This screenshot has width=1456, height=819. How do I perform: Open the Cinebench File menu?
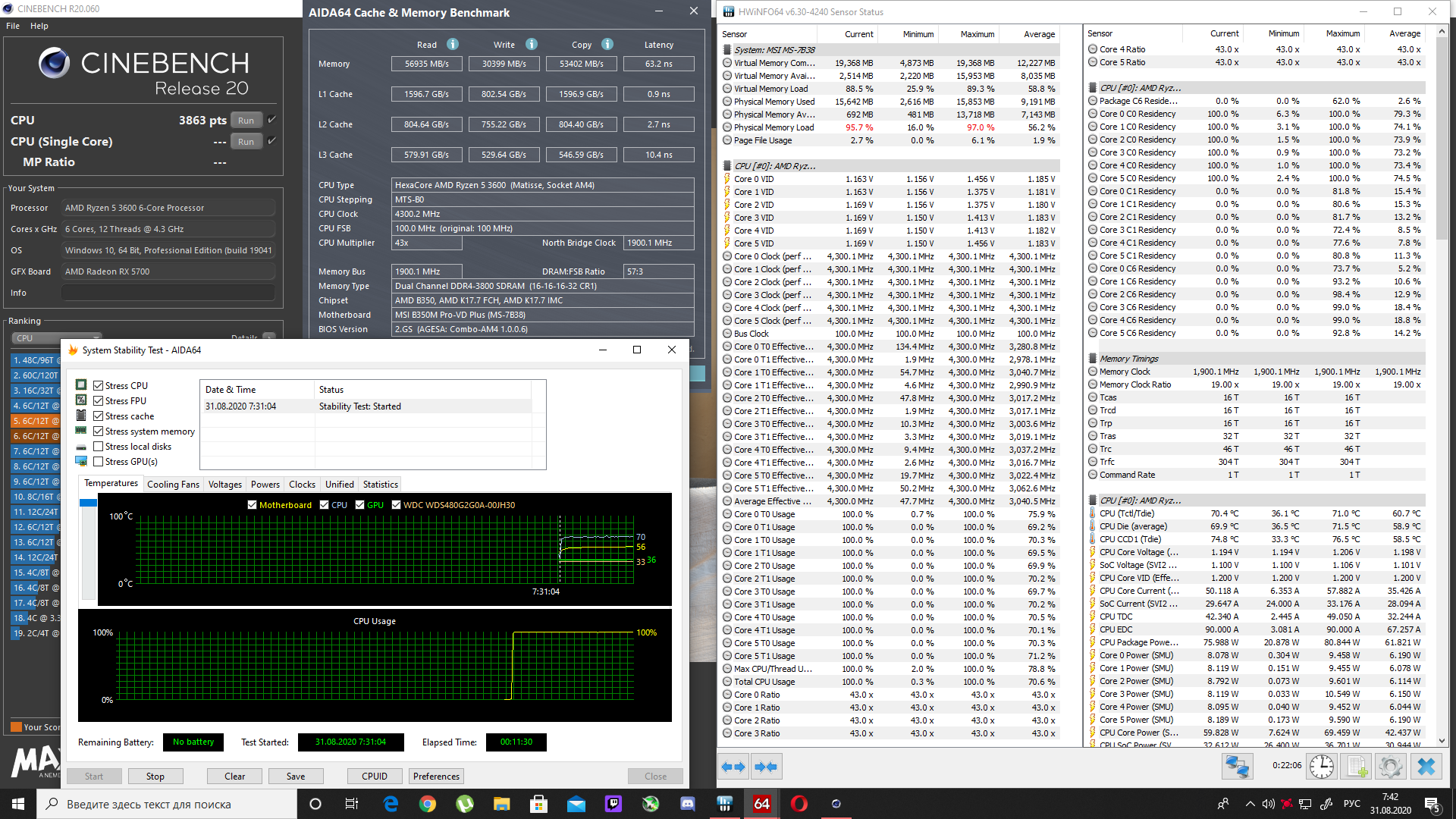click(13, 26)
